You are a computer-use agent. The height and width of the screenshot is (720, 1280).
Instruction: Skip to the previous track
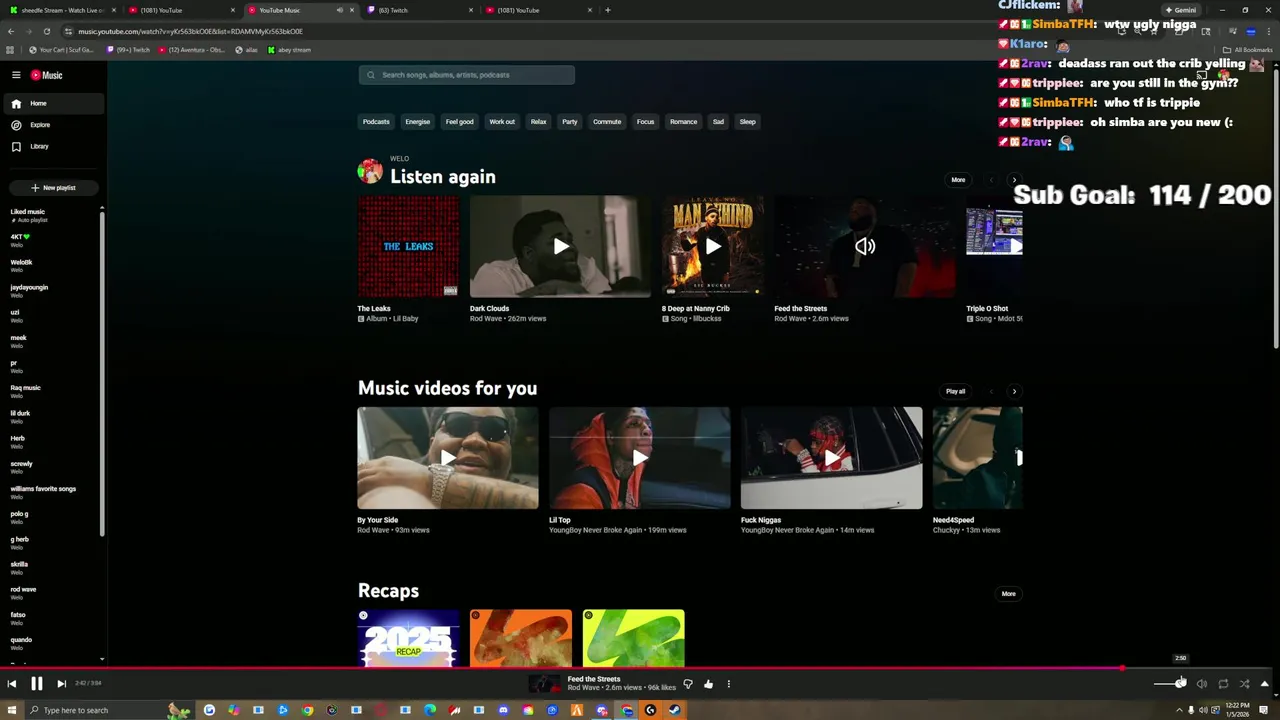point(11,684)
